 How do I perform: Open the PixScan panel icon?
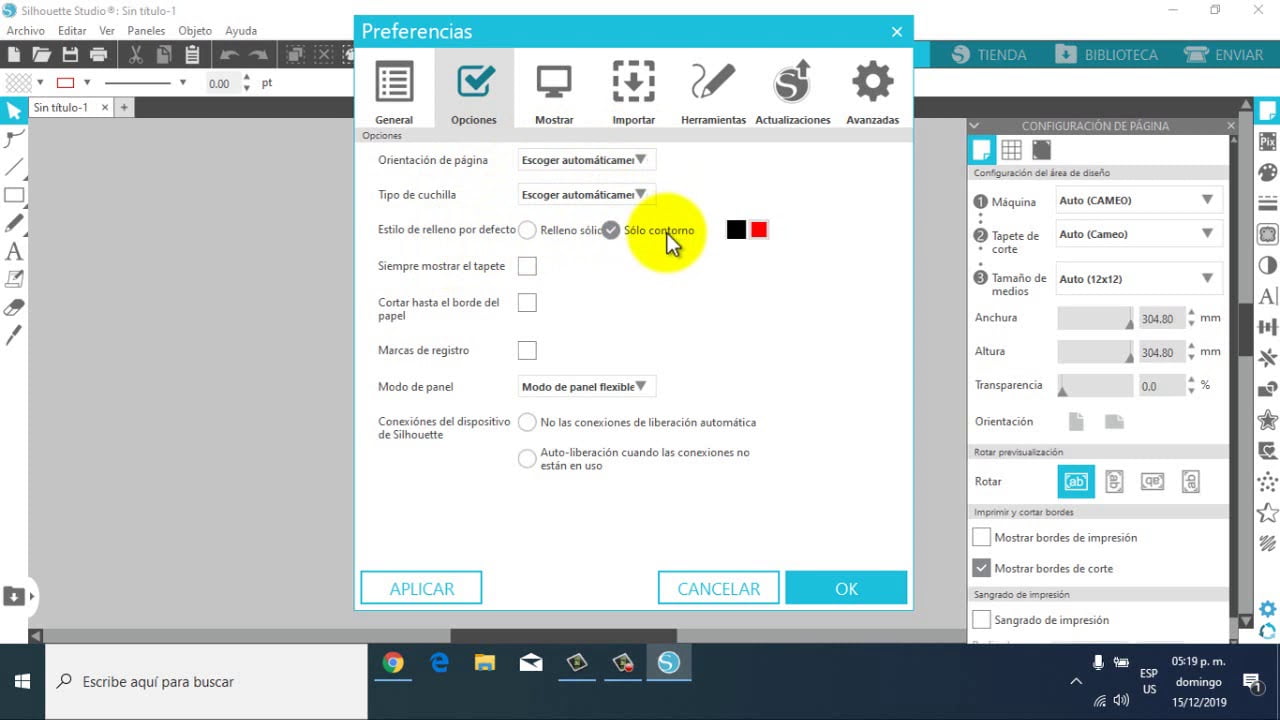click(x=1268, y=142)
